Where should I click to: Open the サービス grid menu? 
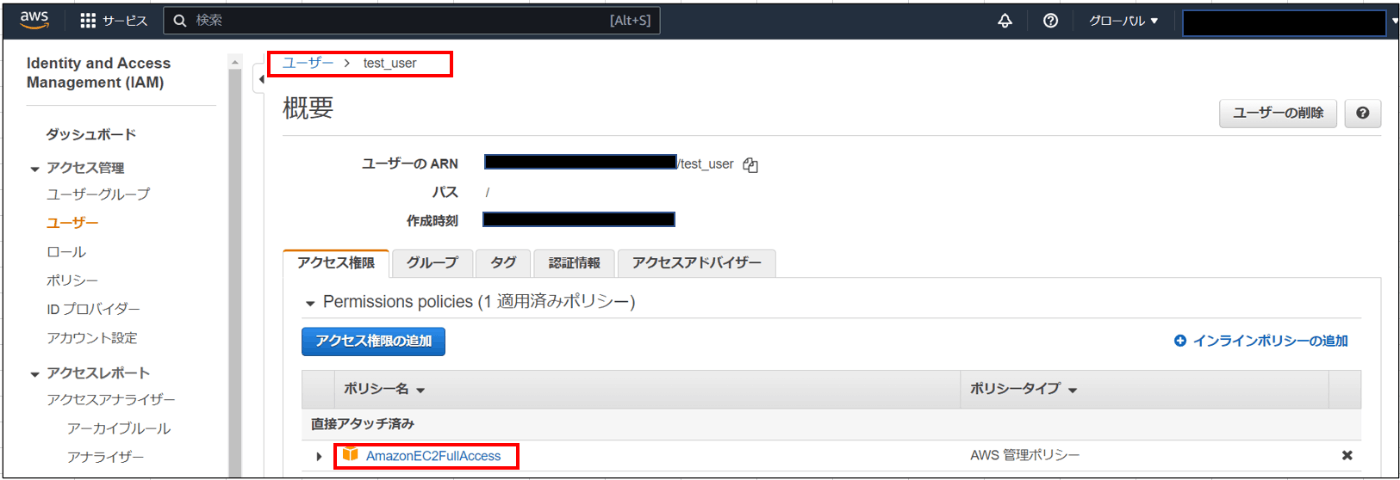pos(114,21)
